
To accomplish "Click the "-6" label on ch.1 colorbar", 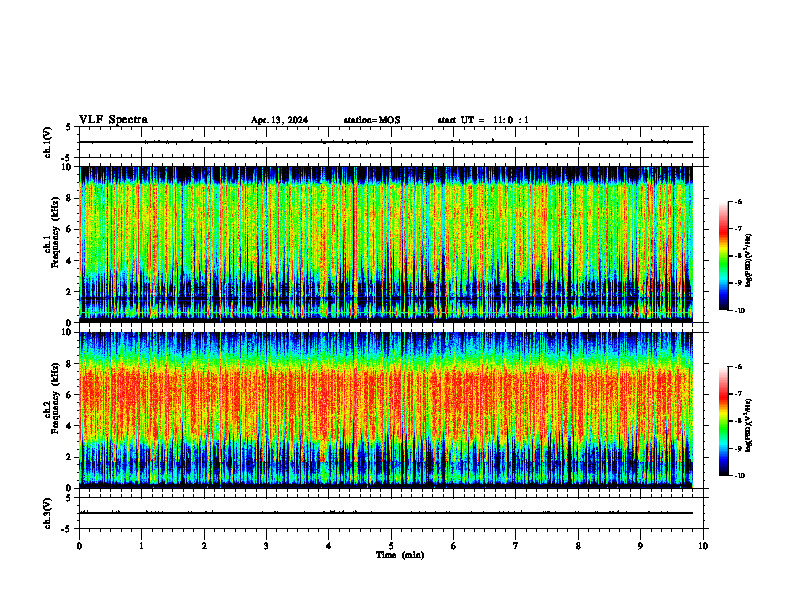I will 738,201.
